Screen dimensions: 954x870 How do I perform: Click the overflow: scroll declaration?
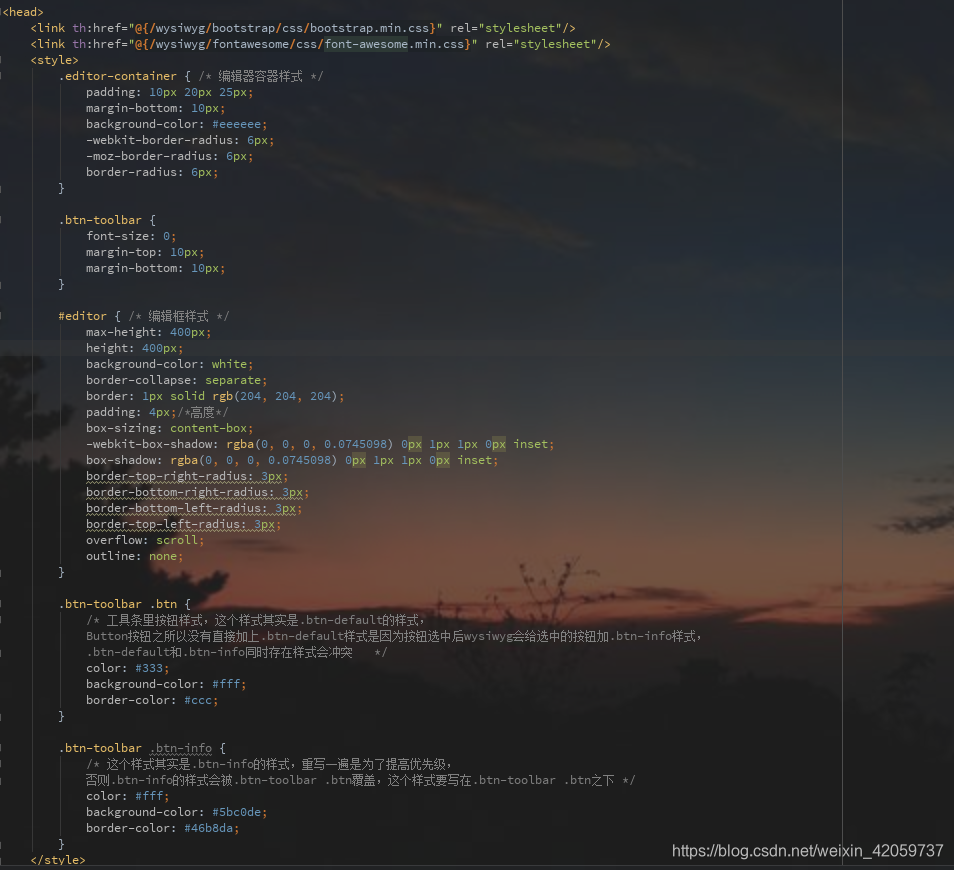[145, 540]
